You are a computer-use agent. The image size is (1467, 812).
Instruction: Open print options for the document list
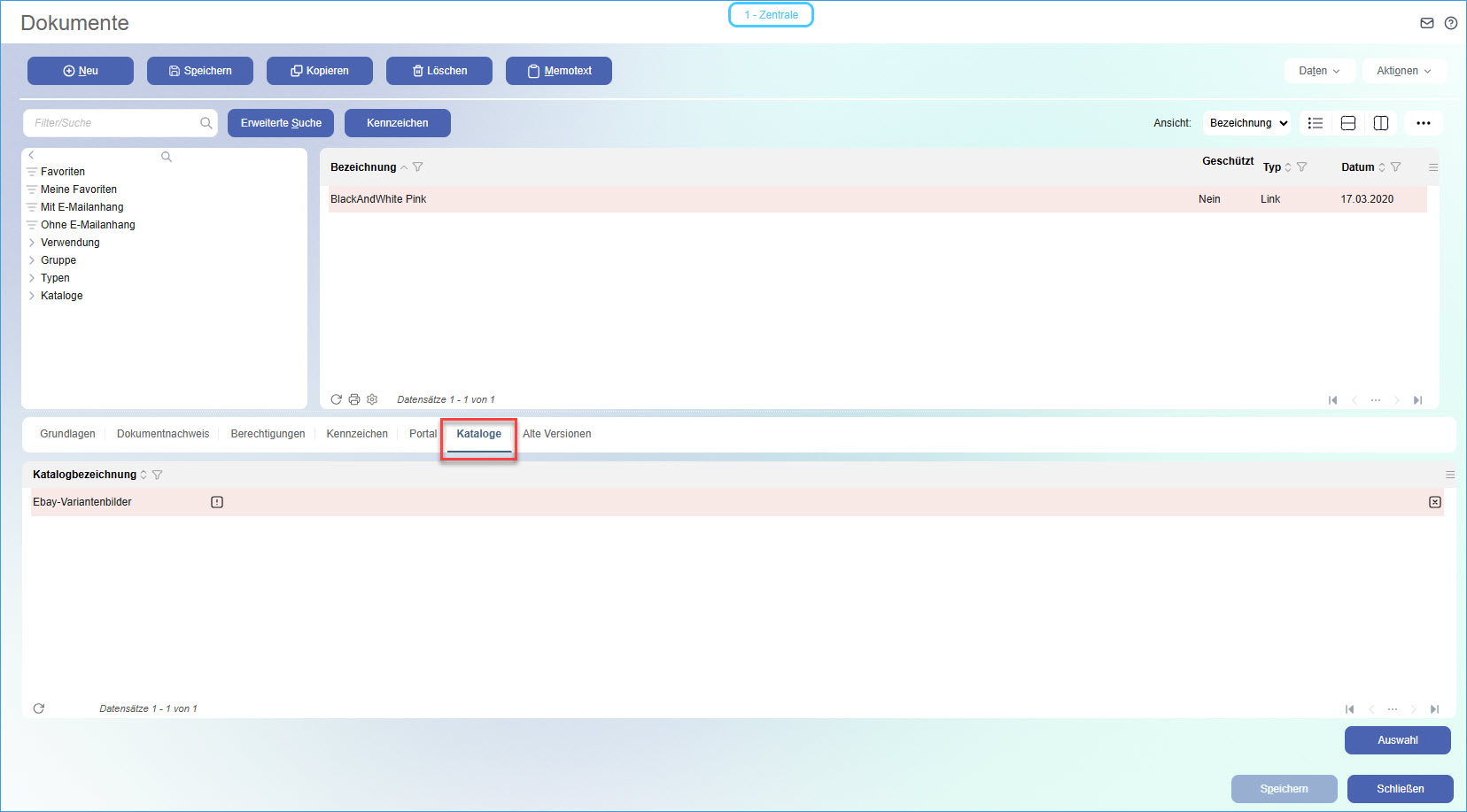click(354, 399)
